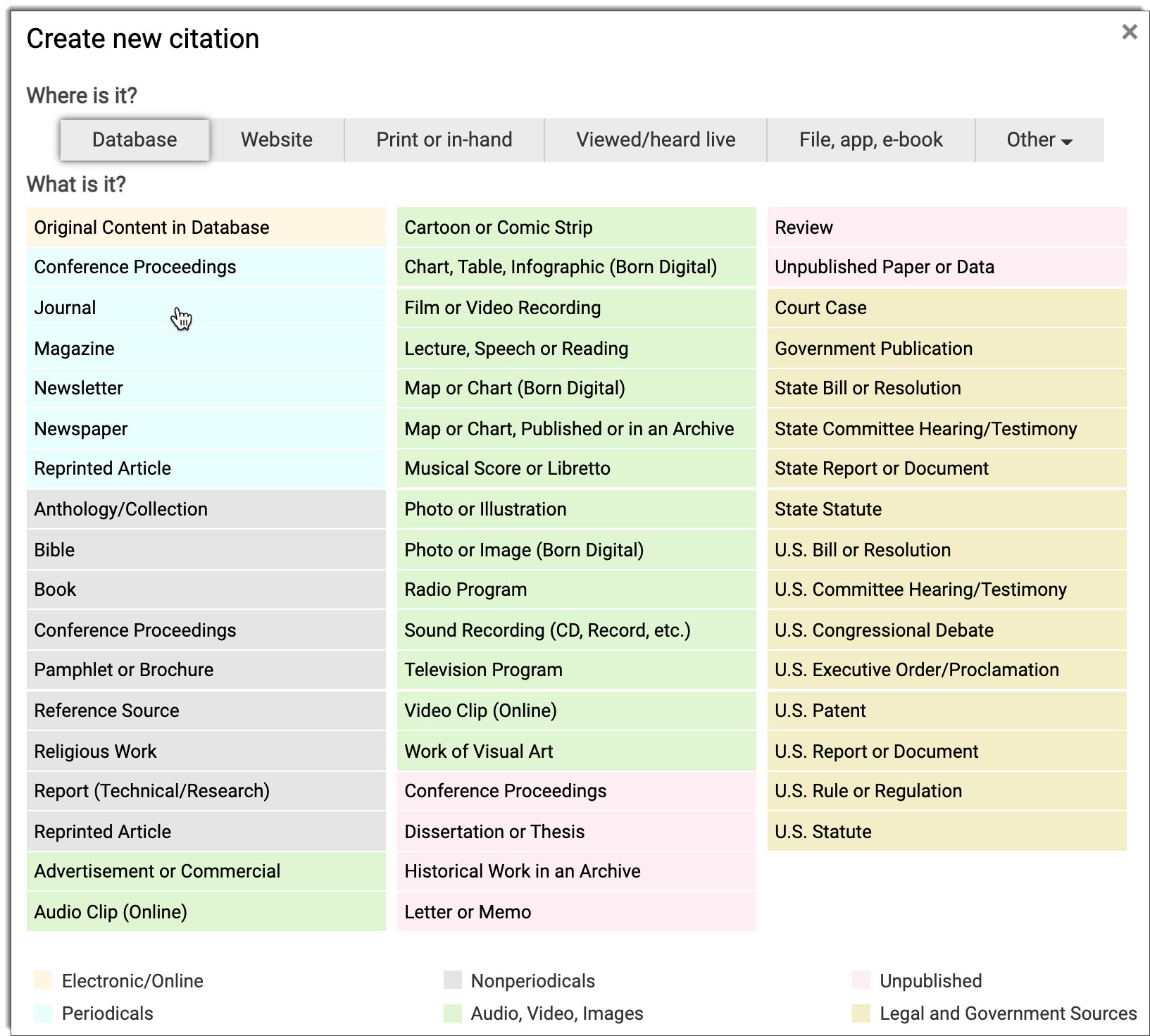
Task: Select Video Clip (Online) option
Action: 480,711
